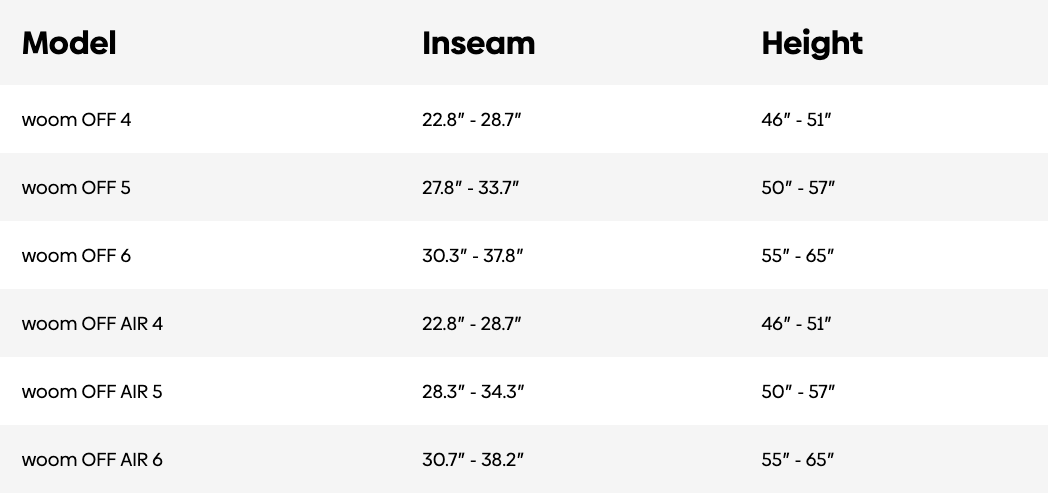Select the woom OFF AIR 5 cell
Viewport: 1048px width, 504px height.
(92, 392)
